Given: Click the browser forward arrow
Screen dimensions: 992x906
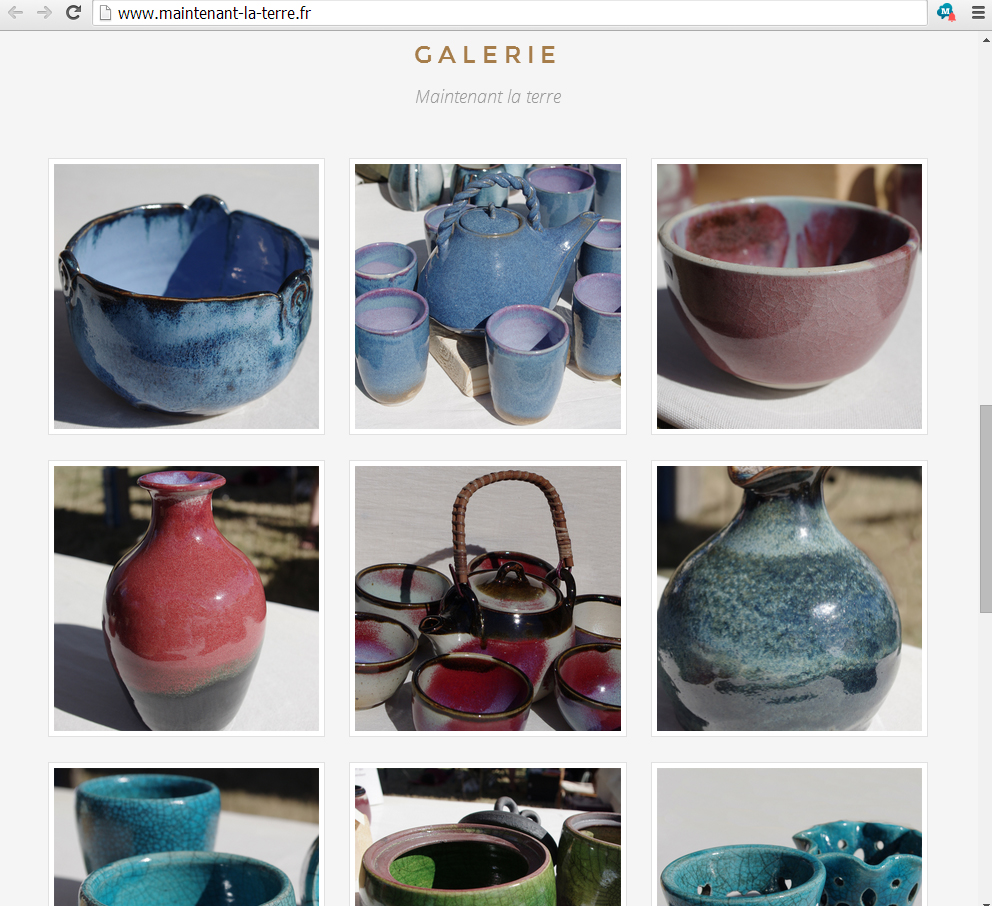Looking at the screenshot, I should [x=44, y=13].
